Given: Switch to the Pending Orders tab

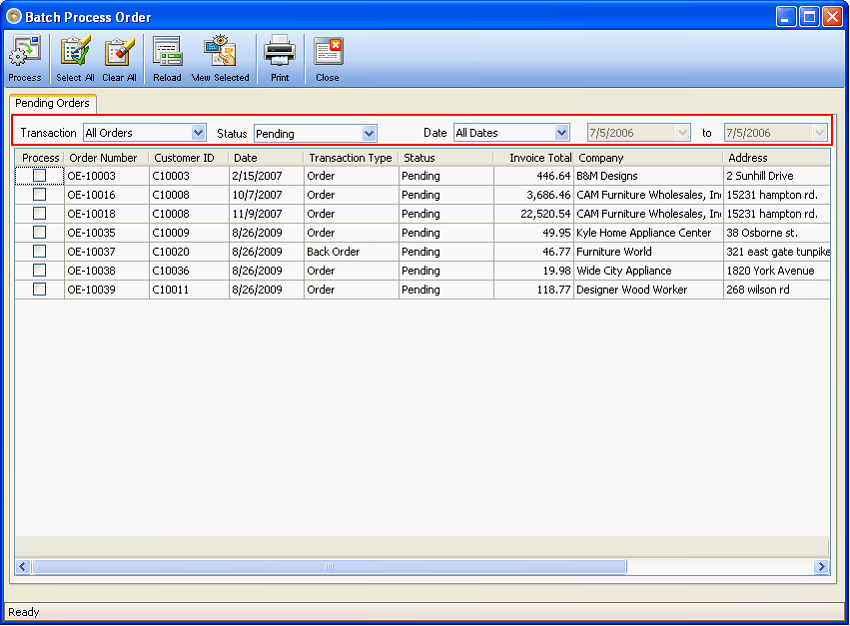Looking at the screenshot, I should click(x=52, y=103).
